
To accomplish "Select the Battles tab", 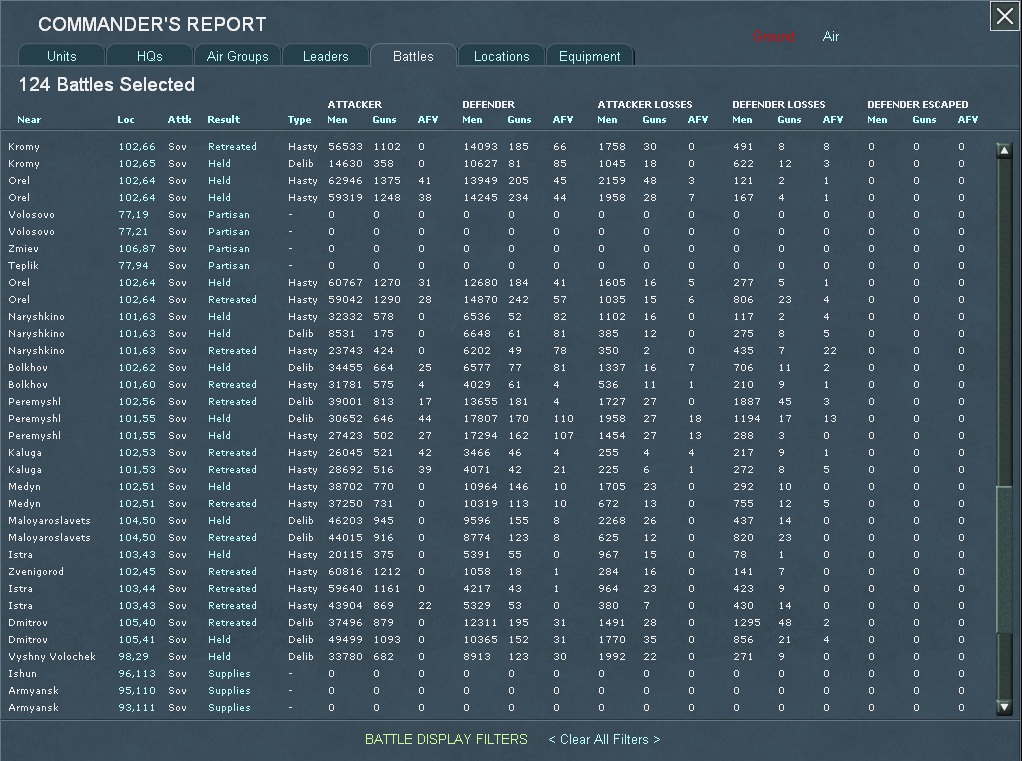I will (x=413, y=56).
